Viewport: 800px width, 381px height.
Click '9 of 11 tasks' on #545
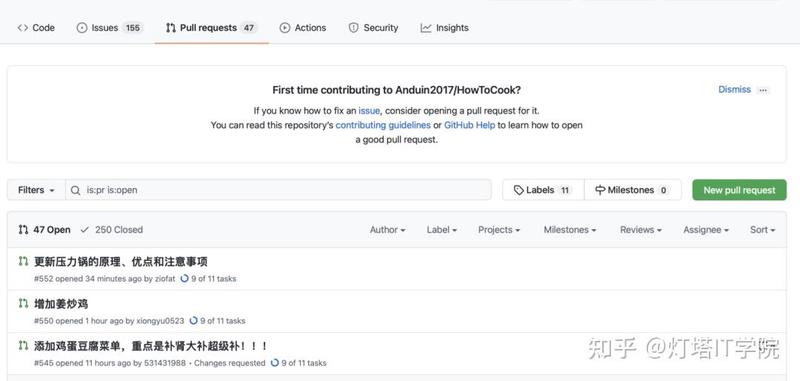304,363
